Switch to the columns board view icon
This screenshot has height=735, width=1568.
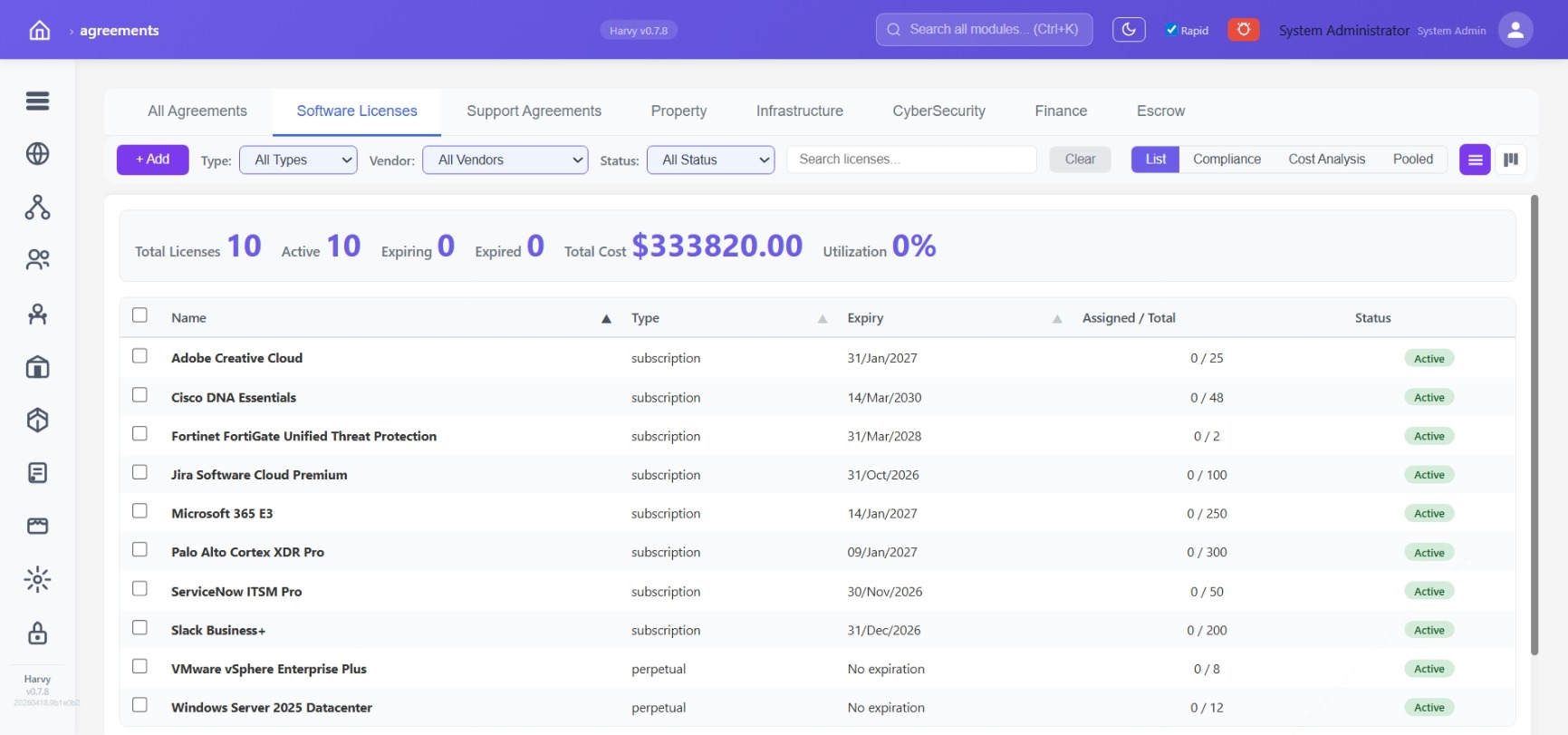(x=1511, y=160)
